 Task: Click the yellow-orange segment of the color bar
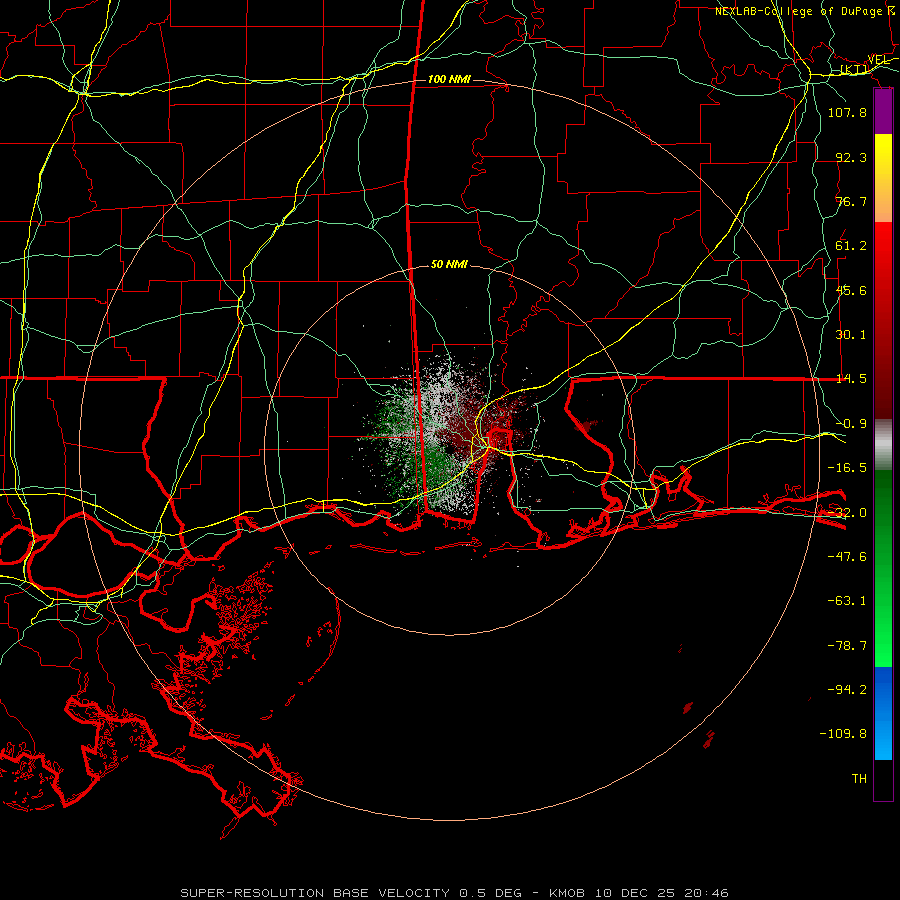pos(883,178)
